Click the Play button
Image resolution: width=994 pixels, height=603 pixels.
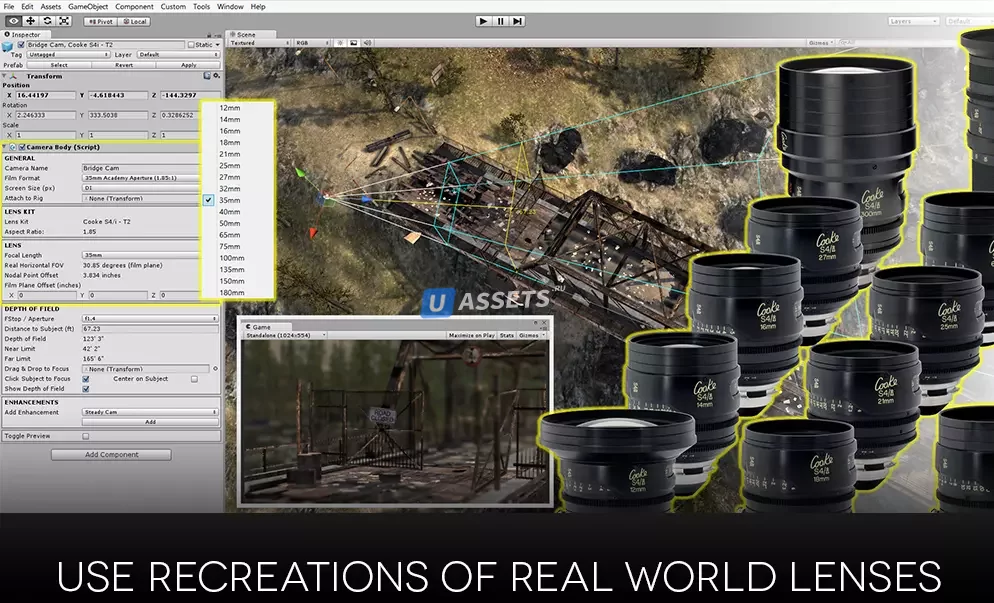click(484, 21)
